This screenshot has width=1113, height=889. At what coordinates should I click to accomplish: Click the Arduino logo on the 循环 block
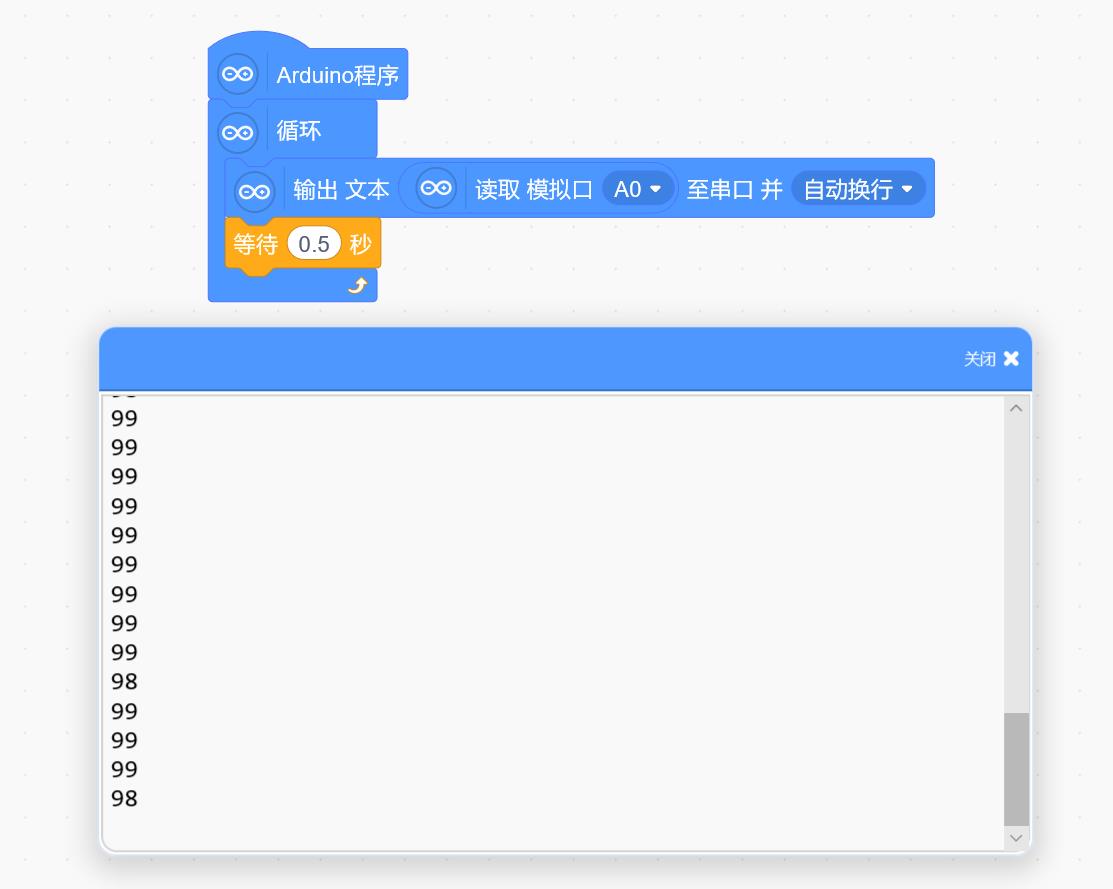tap(237, 133)
